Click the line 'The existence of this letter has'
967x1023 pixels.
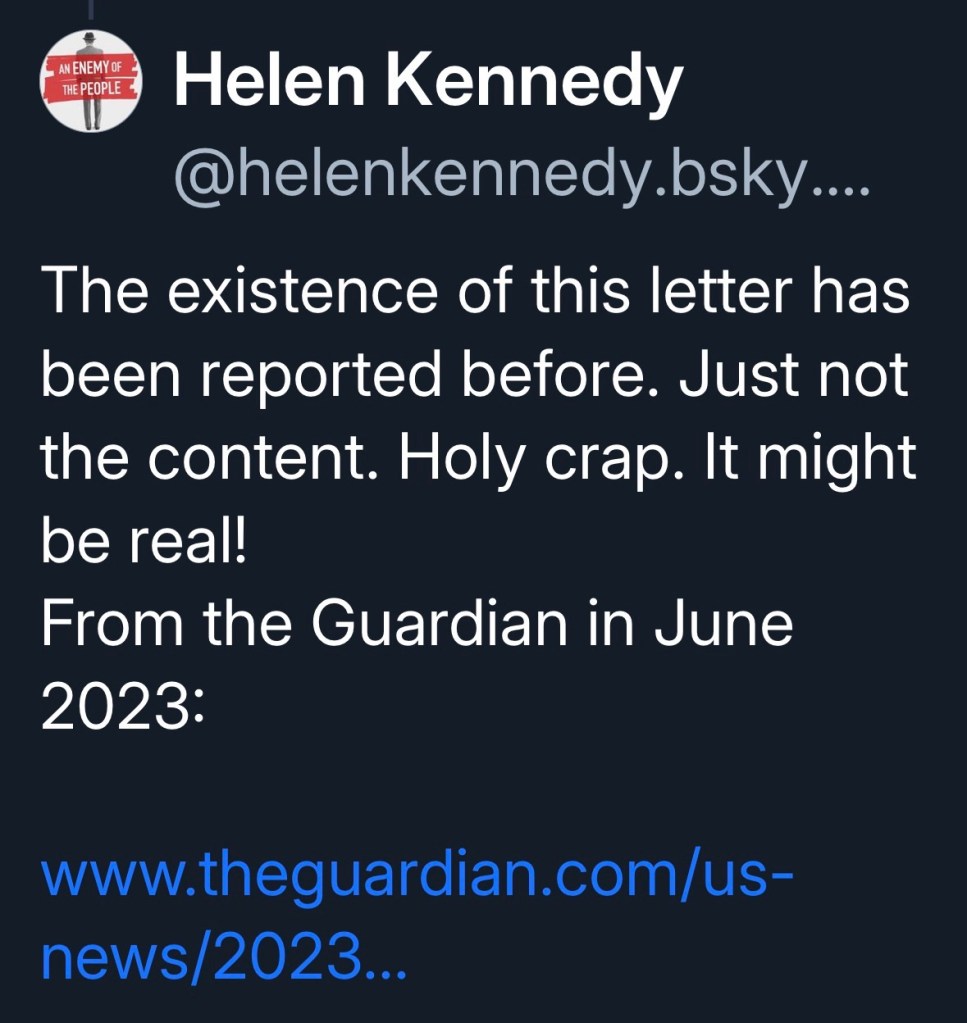(x=474, y=291)
